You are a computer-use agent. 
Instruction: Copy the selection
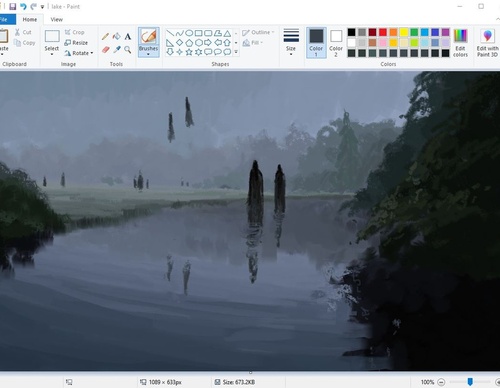tap(24, 43)
